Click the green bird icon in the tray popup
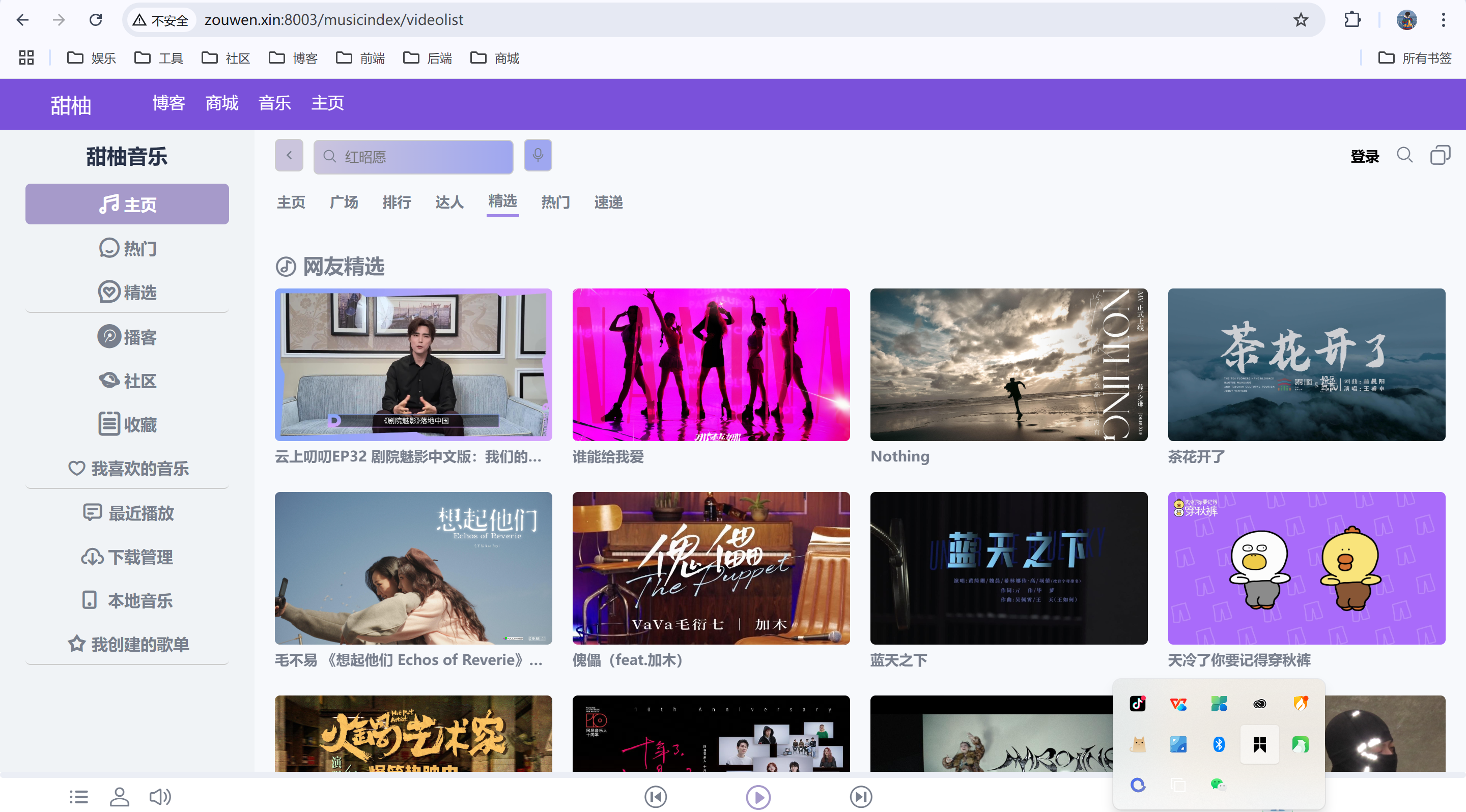The image size is (1466, 812). (x=1301, y=744)
